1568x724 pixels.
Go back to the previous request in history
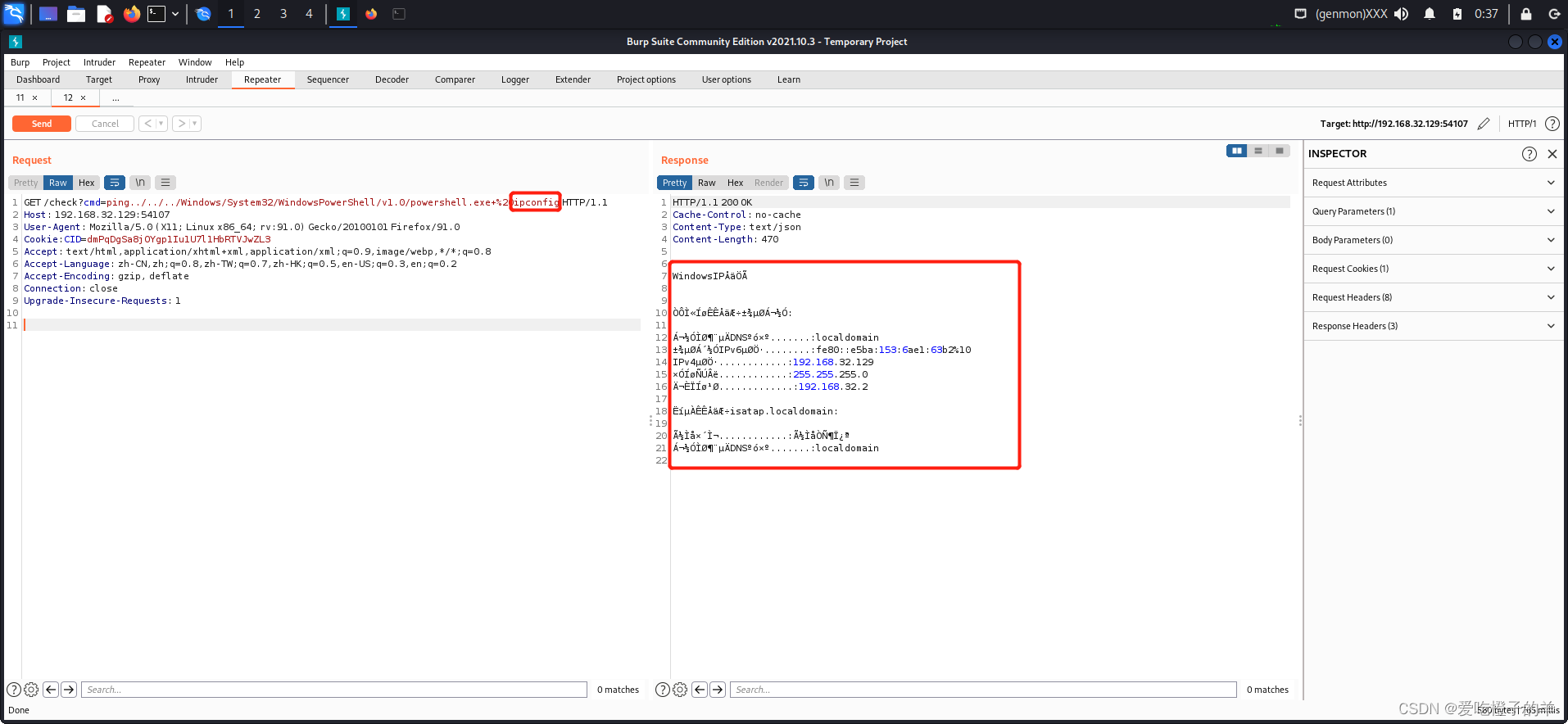(147, 124)
